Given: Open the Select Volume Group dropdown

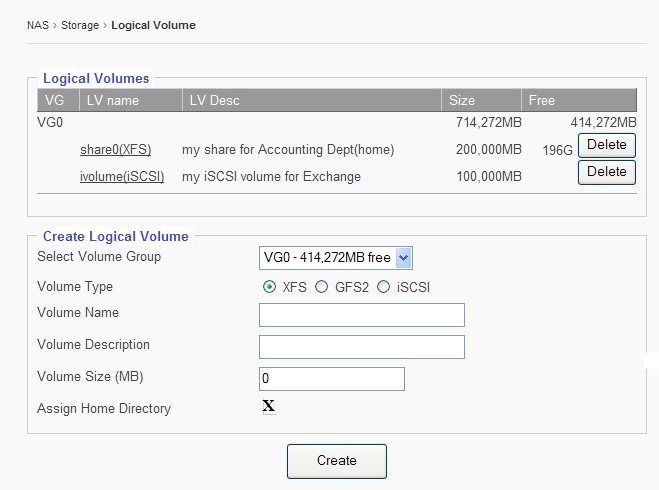Looking at the screenshot, I should pyautogui.click(x=335, y=258).
